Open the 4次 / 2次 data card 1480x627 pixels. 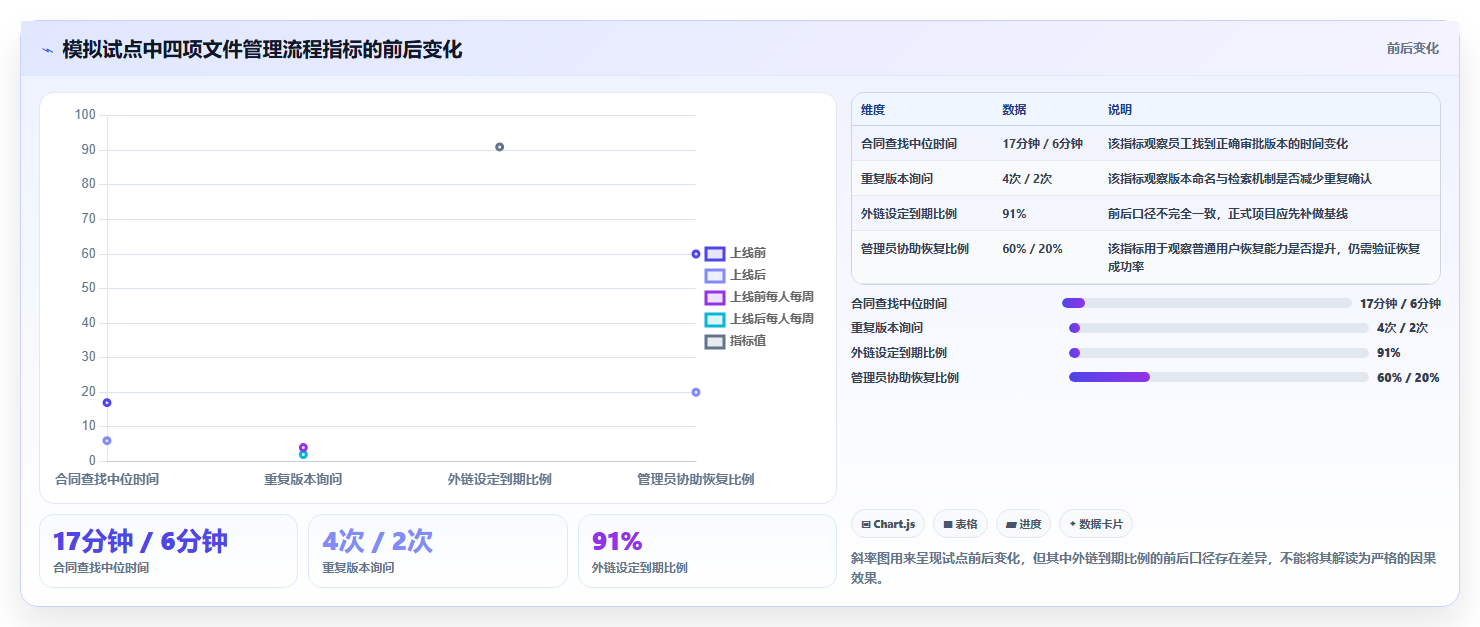click(x=438, y=551)
